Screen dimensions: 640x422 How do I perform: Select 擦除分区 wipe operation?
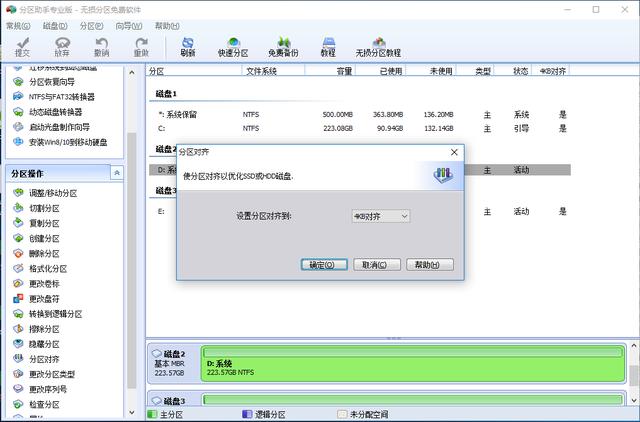(x=36, y=329)
